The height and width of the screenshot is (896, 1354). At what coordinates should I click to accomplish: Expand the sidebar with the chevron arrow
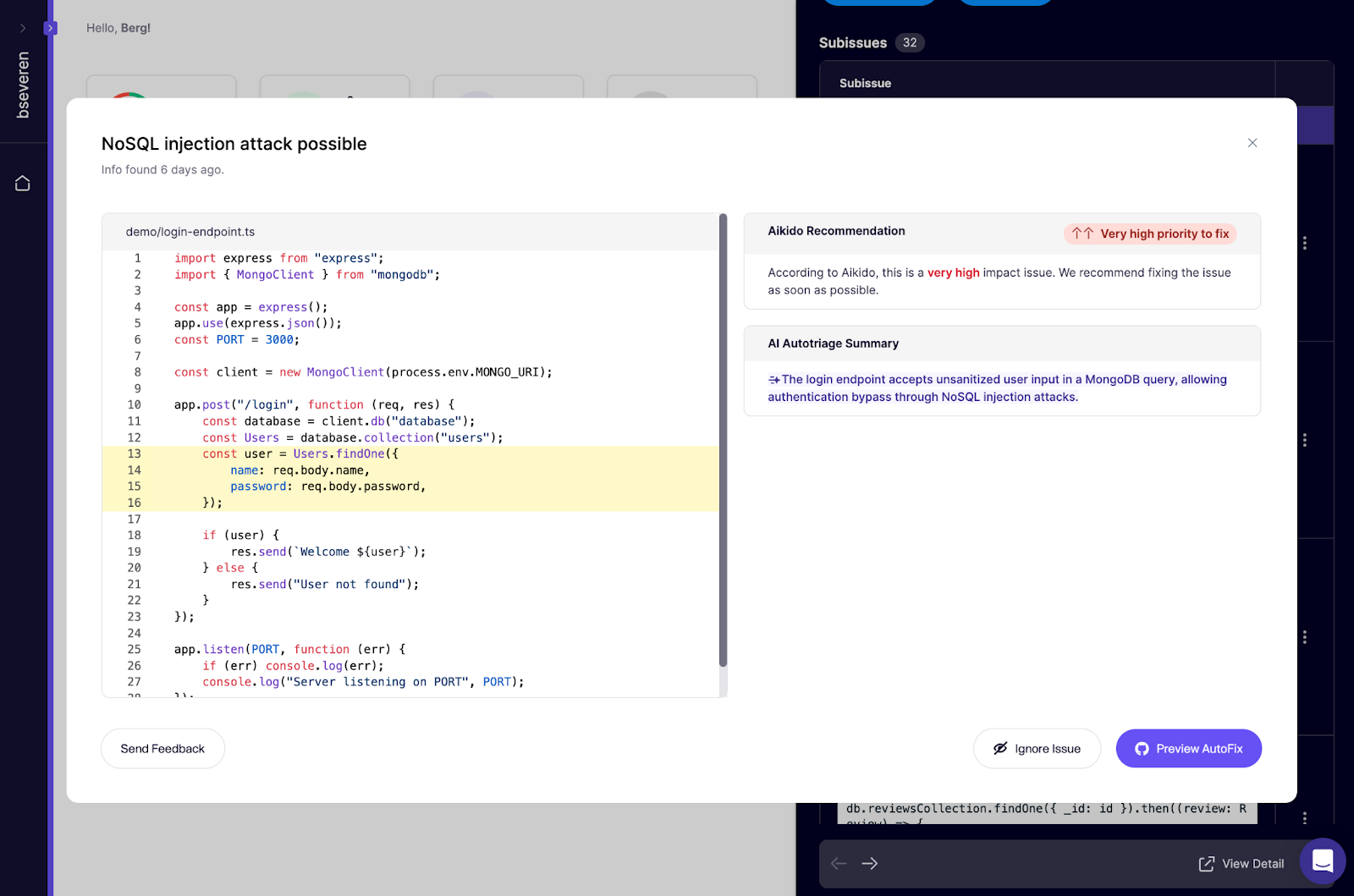(23, 28)
